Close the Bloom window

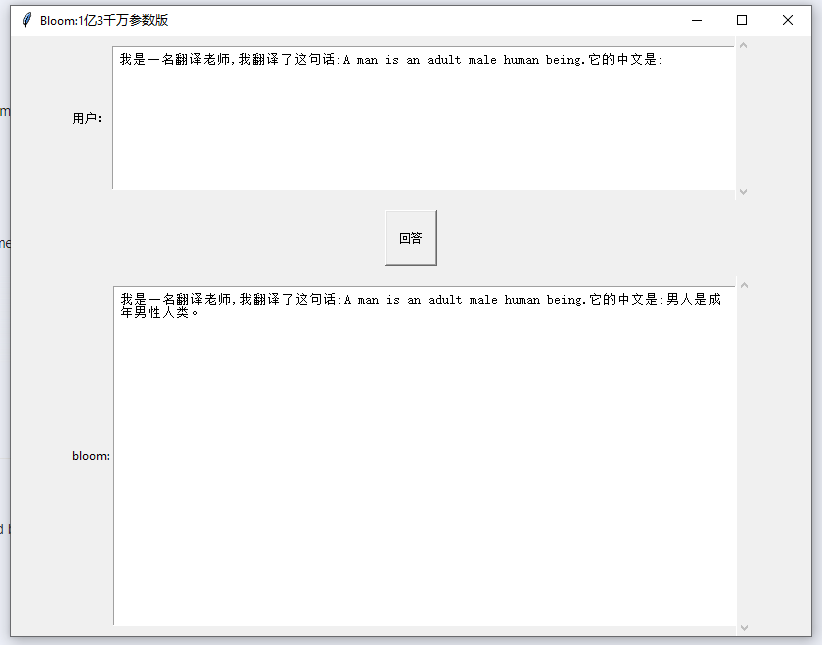point(787,20)
